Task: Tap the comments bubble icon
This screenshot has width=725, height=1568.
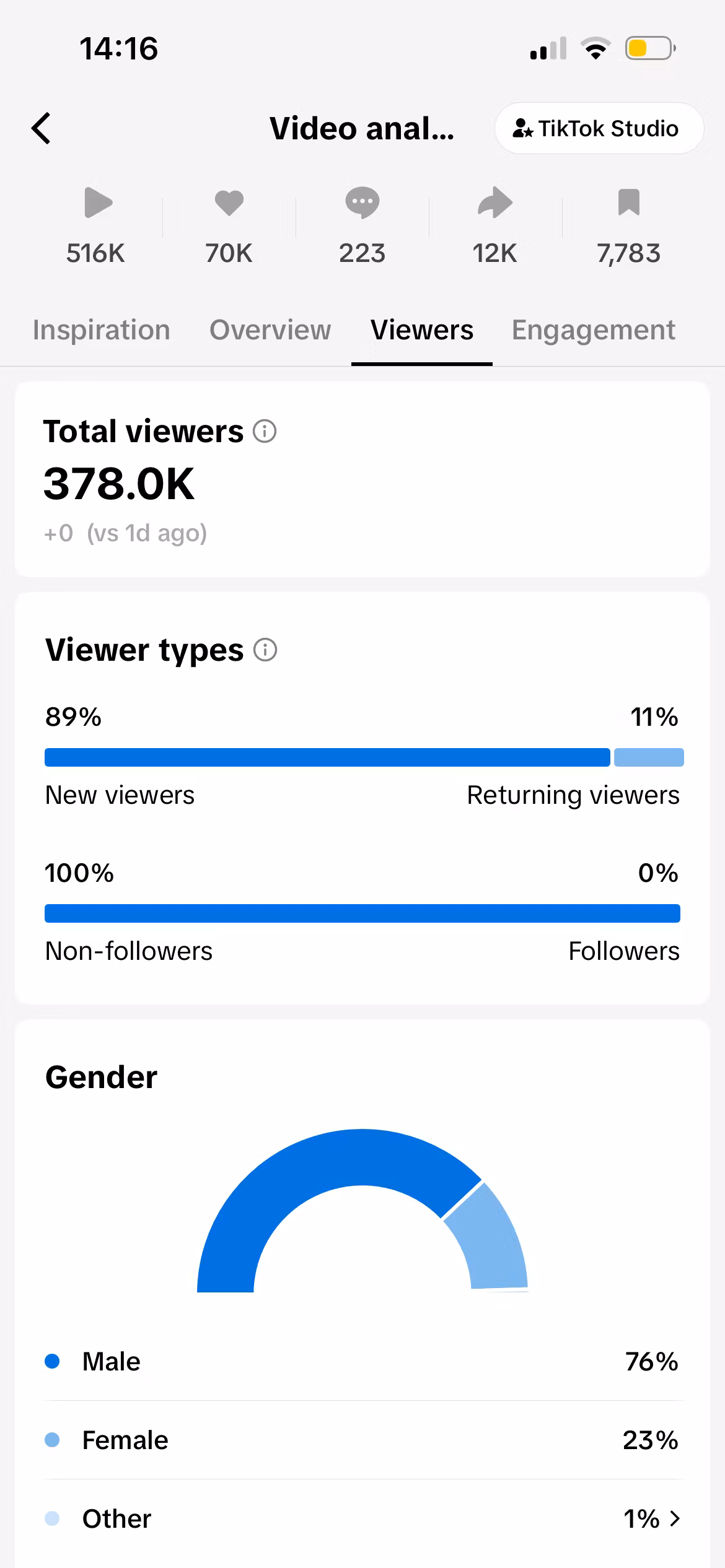Action: (x=362, y=203)
